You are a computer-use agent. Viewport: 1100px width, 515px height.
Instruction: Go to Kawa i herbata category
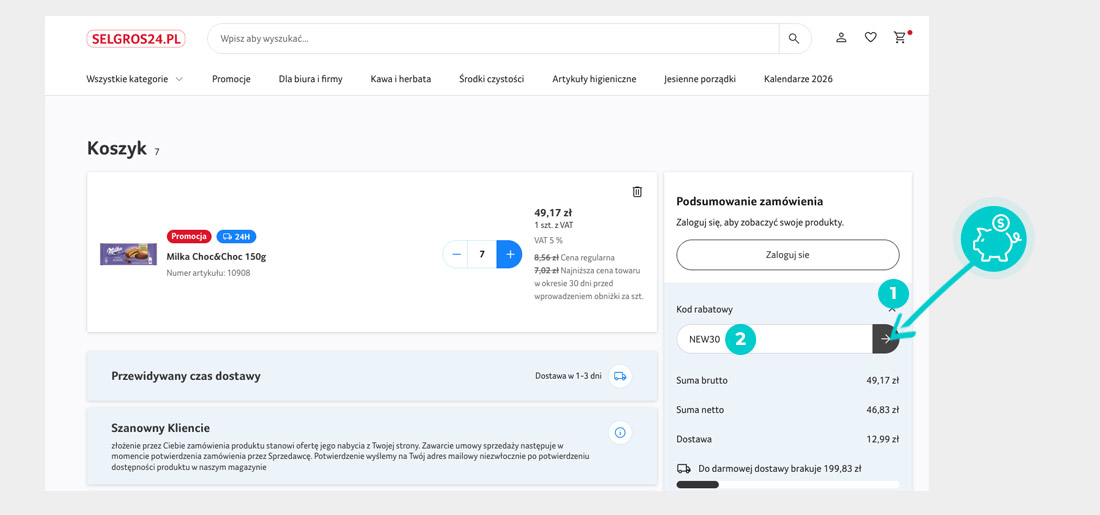coord(400,79)
